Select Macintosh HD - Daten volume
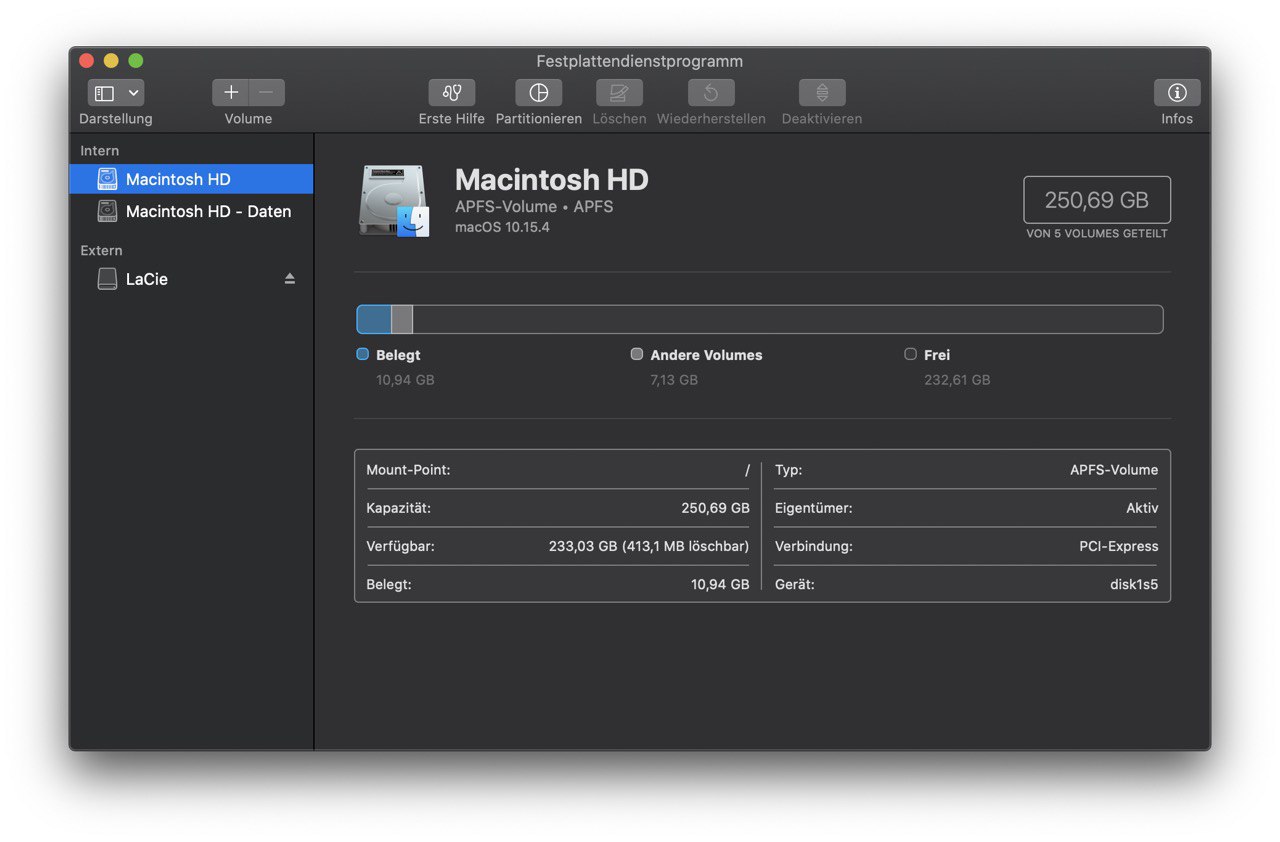 point(191,211)
